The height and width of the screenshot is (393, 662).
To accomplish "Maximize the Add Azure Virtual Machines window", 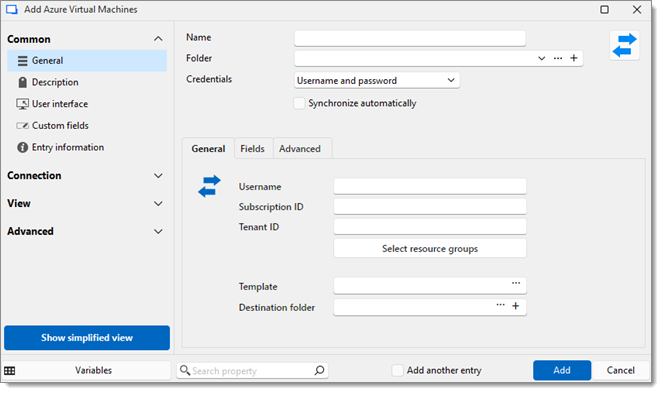I will (x=605, y=10).
